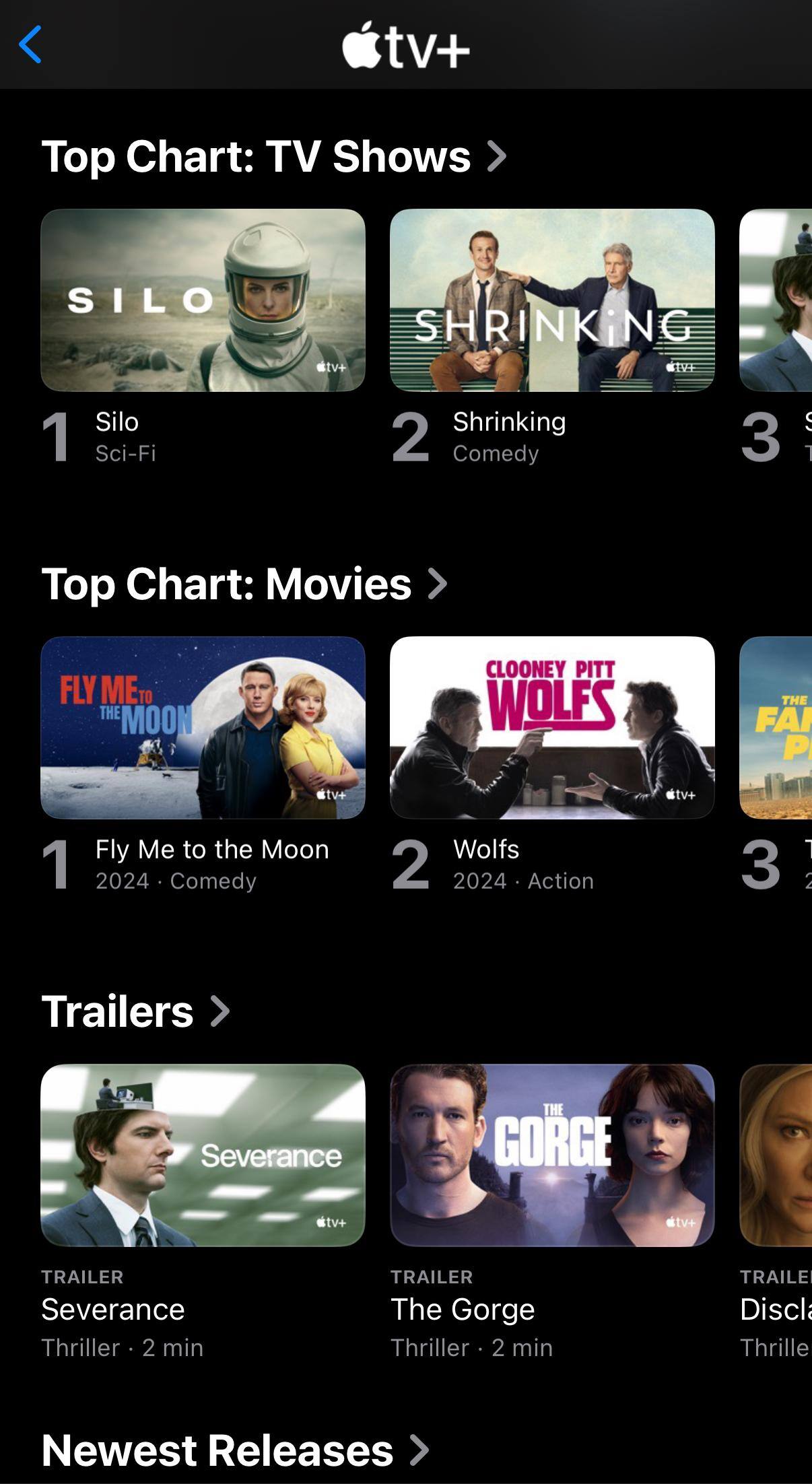Select the Wolfs movie poster
Screen dimensions: 812x1484
click(552, 728)
